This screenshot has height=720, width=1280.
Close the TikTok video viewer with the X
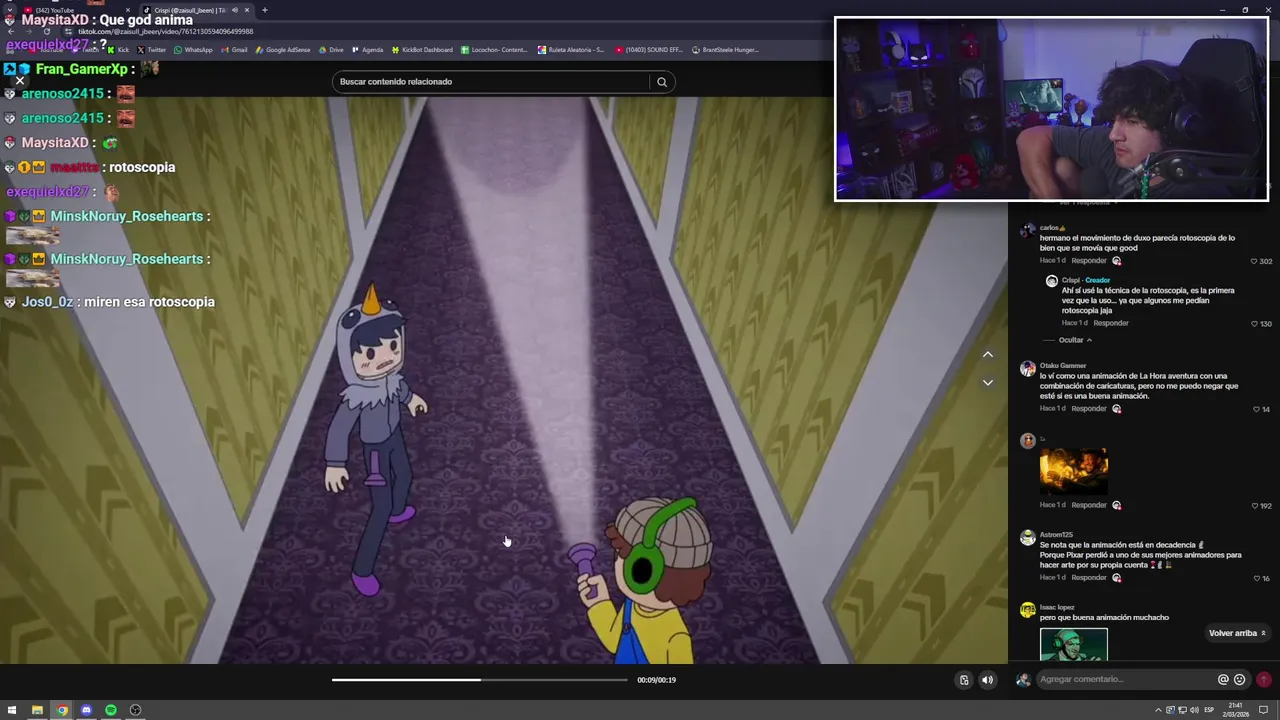[19, 80]
